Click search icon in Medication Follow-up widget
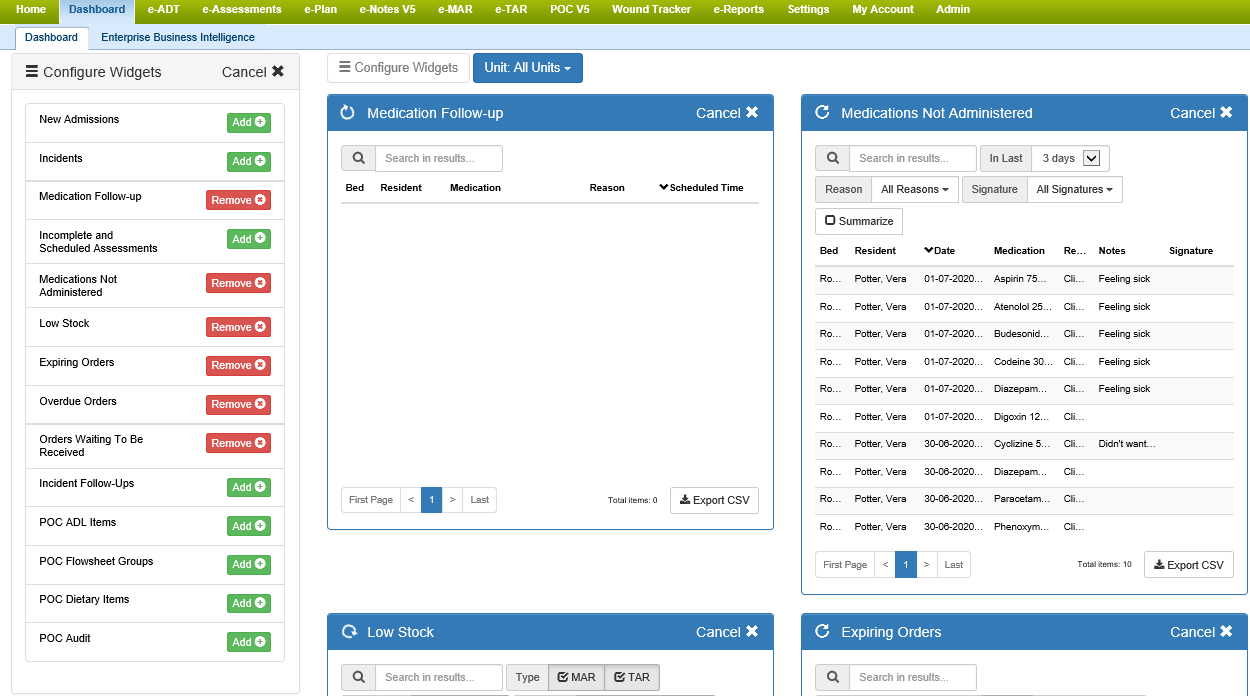Image resolution: width=1250 pixels, height=696 pixels. tap(358, 158)
